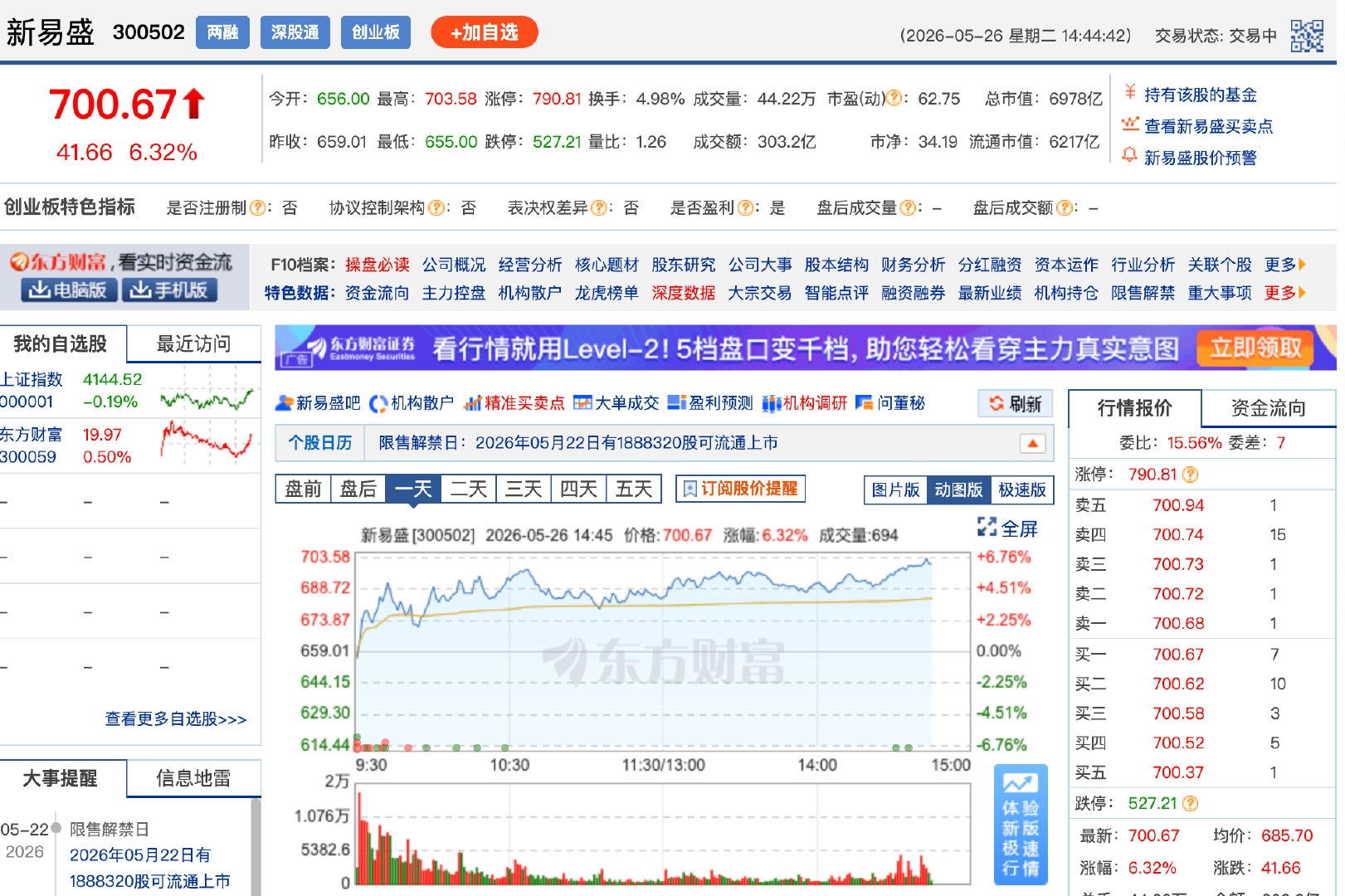Open 查看更多自选股 link
This screenshot has width=1345, height=896.
click(176, 719)
